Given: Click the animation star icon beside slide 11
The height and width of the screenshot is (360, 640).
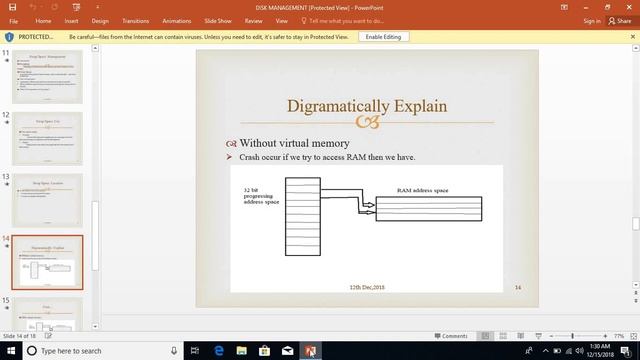Looking at the screenshot, I should point(7,60).
